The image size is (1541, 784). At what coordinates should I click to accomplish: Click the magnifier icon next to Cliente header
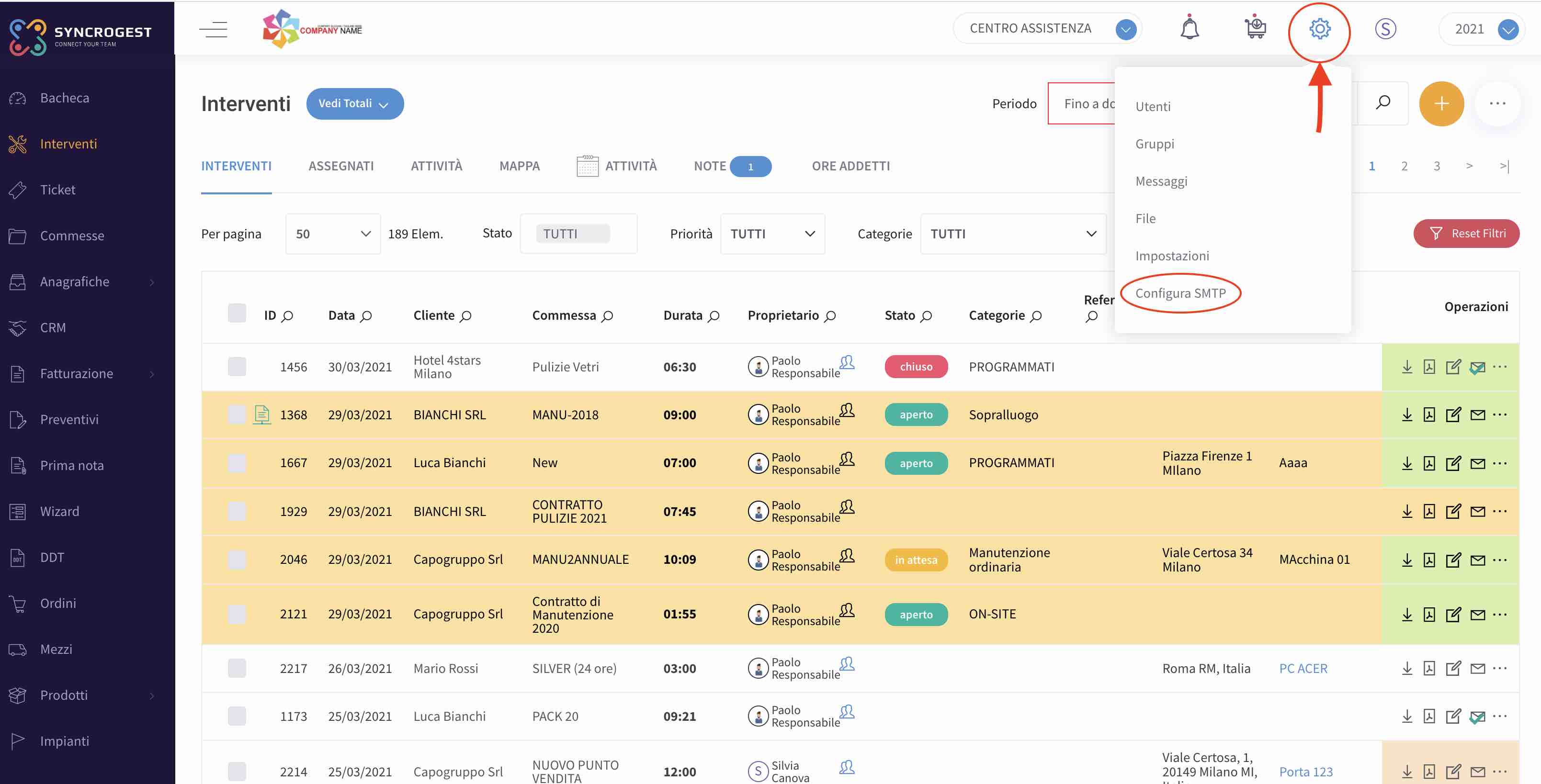(x=466, y=316)
